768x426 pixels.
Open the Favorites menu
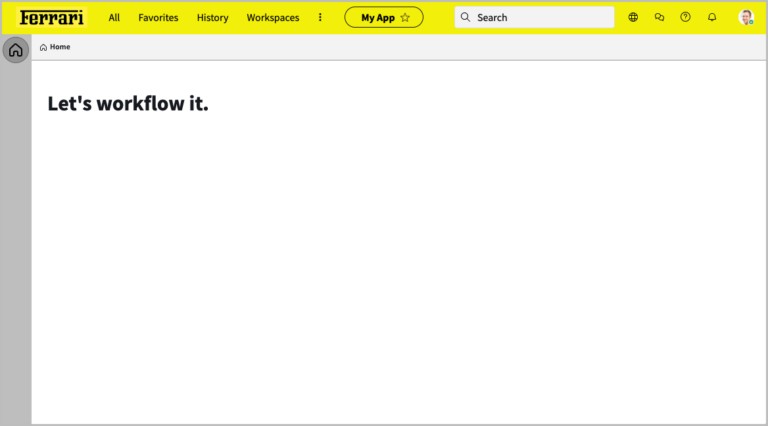[x=158, y=18]
